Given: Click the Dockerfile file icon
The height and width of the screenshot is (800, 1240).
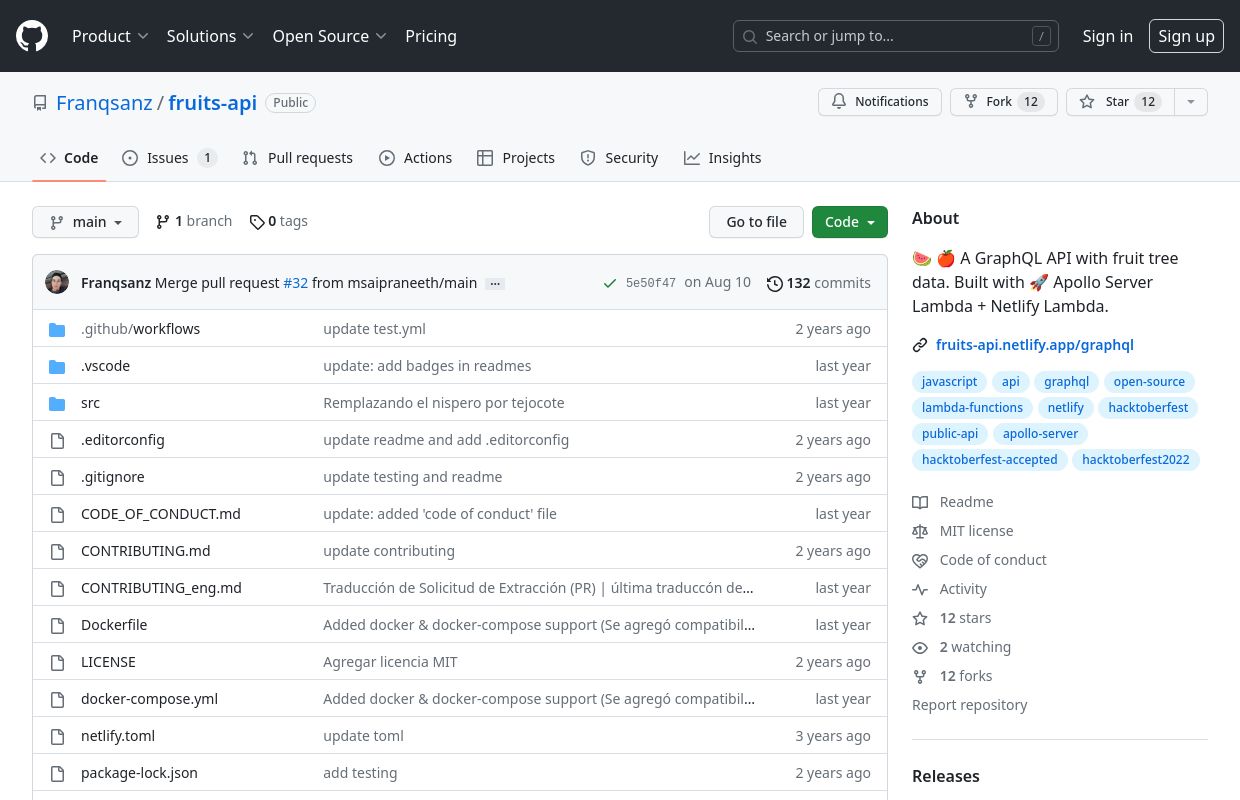Looking at the screenshot, I should (57, 626).
